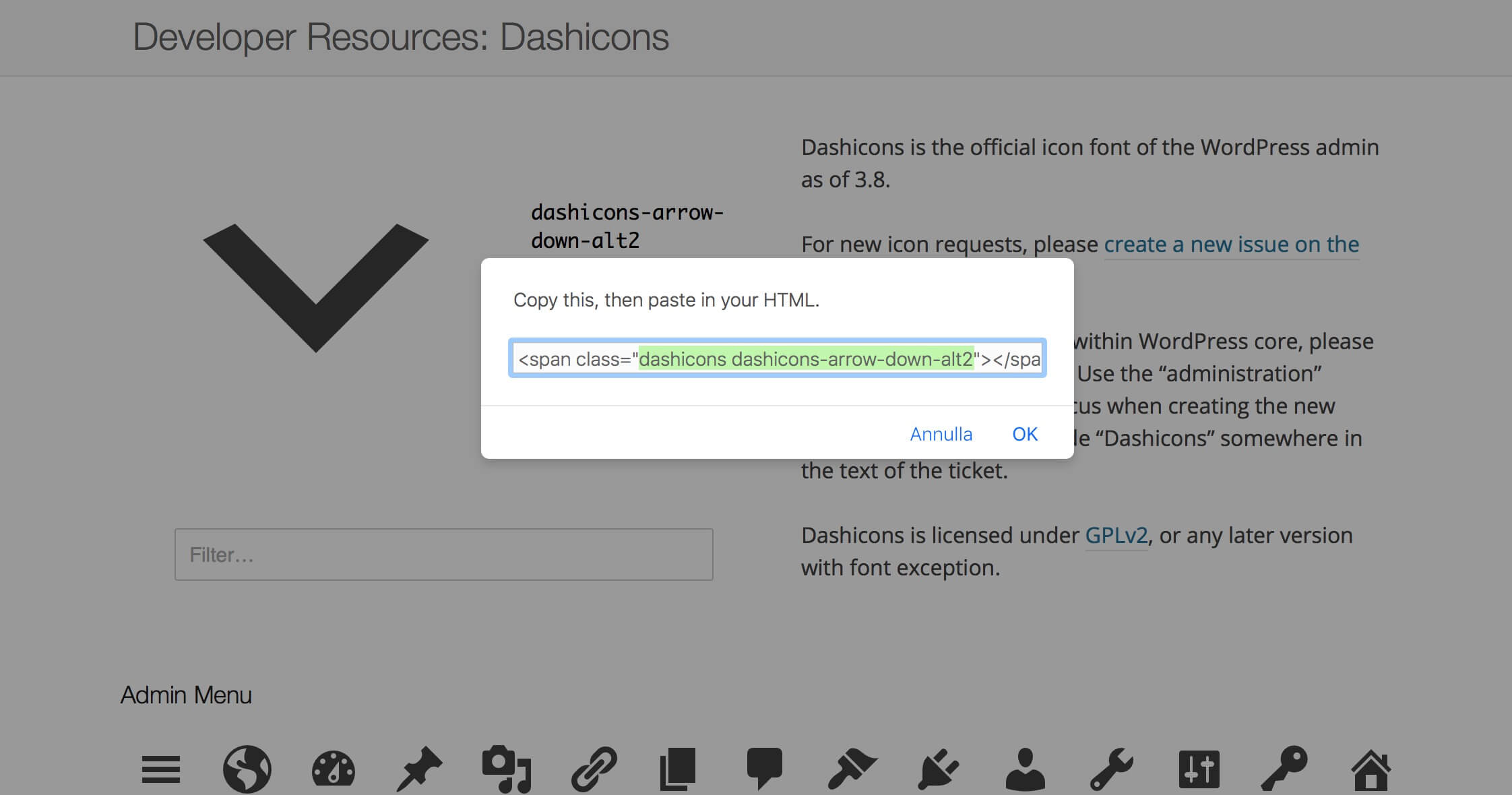Open the 'create a new issue on the' link
1512x795 pixels.
click(x=1232, y=244)
